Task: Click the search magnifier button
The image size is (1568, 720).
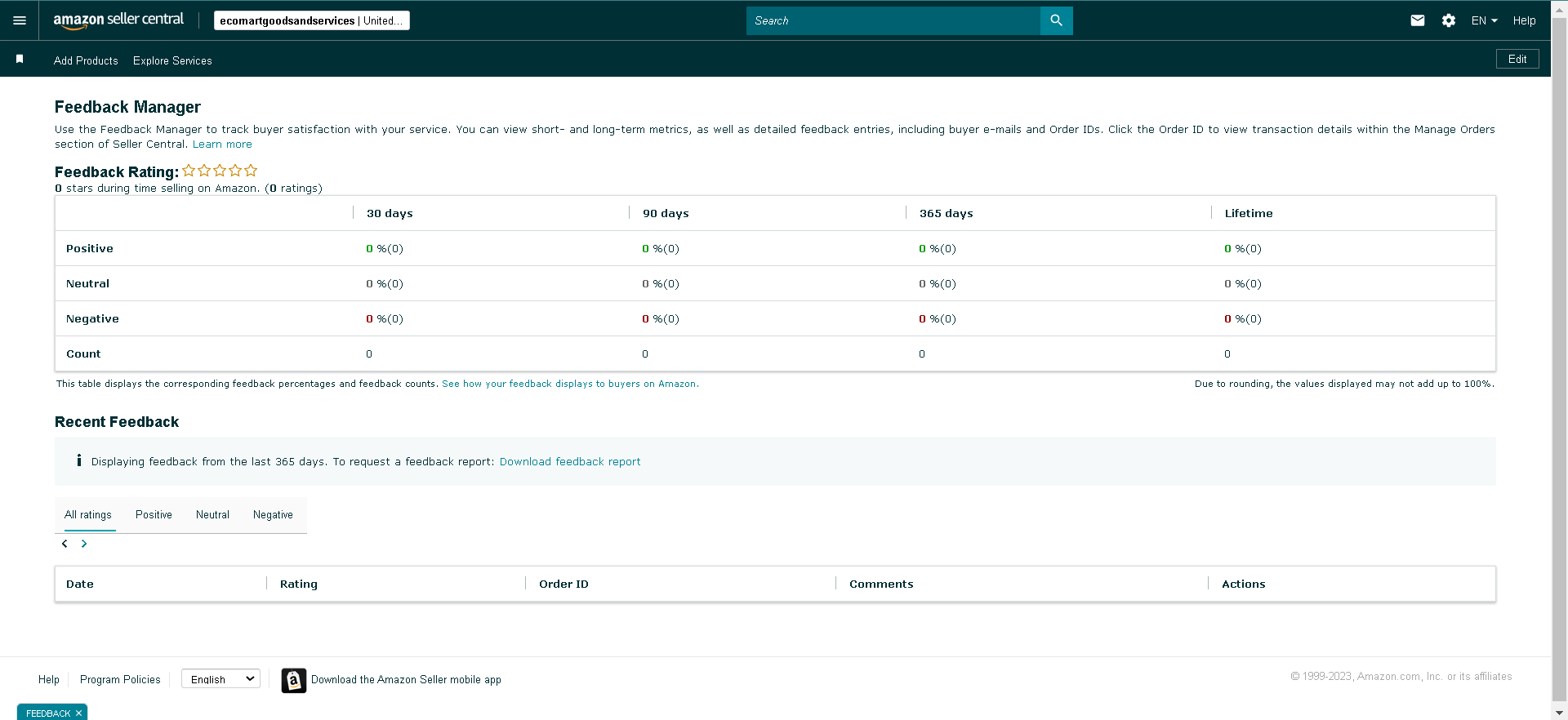Action: click(x=1056, y=20)
